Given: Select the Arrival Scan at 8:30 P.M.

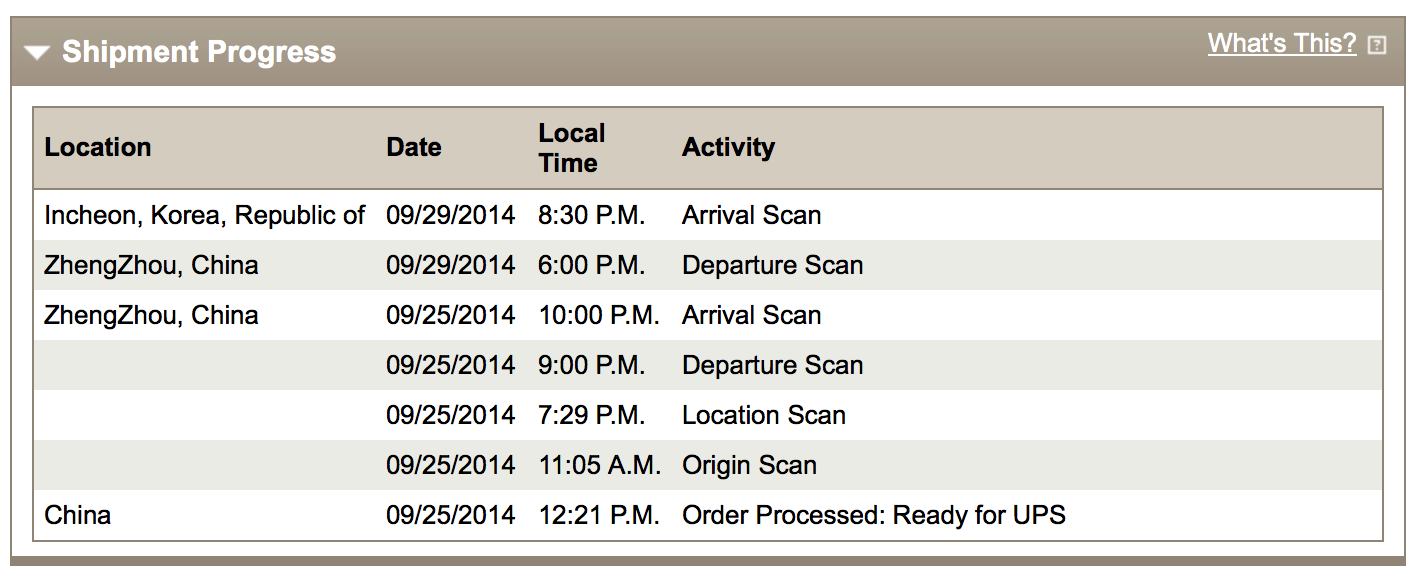Looking at the screenshot, I should [751, 215].
